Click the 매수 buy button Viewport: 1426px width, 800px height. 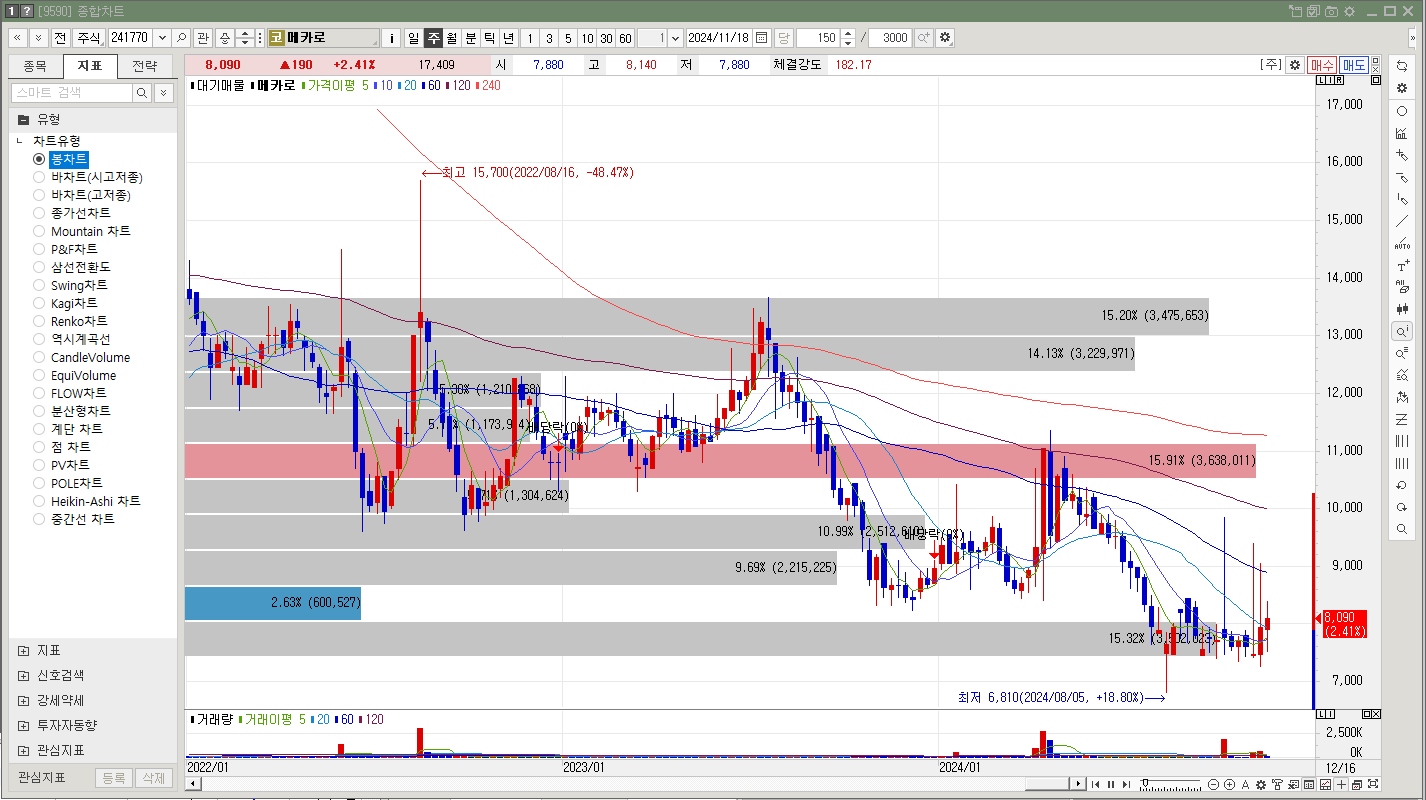[x=1322, y=65]
